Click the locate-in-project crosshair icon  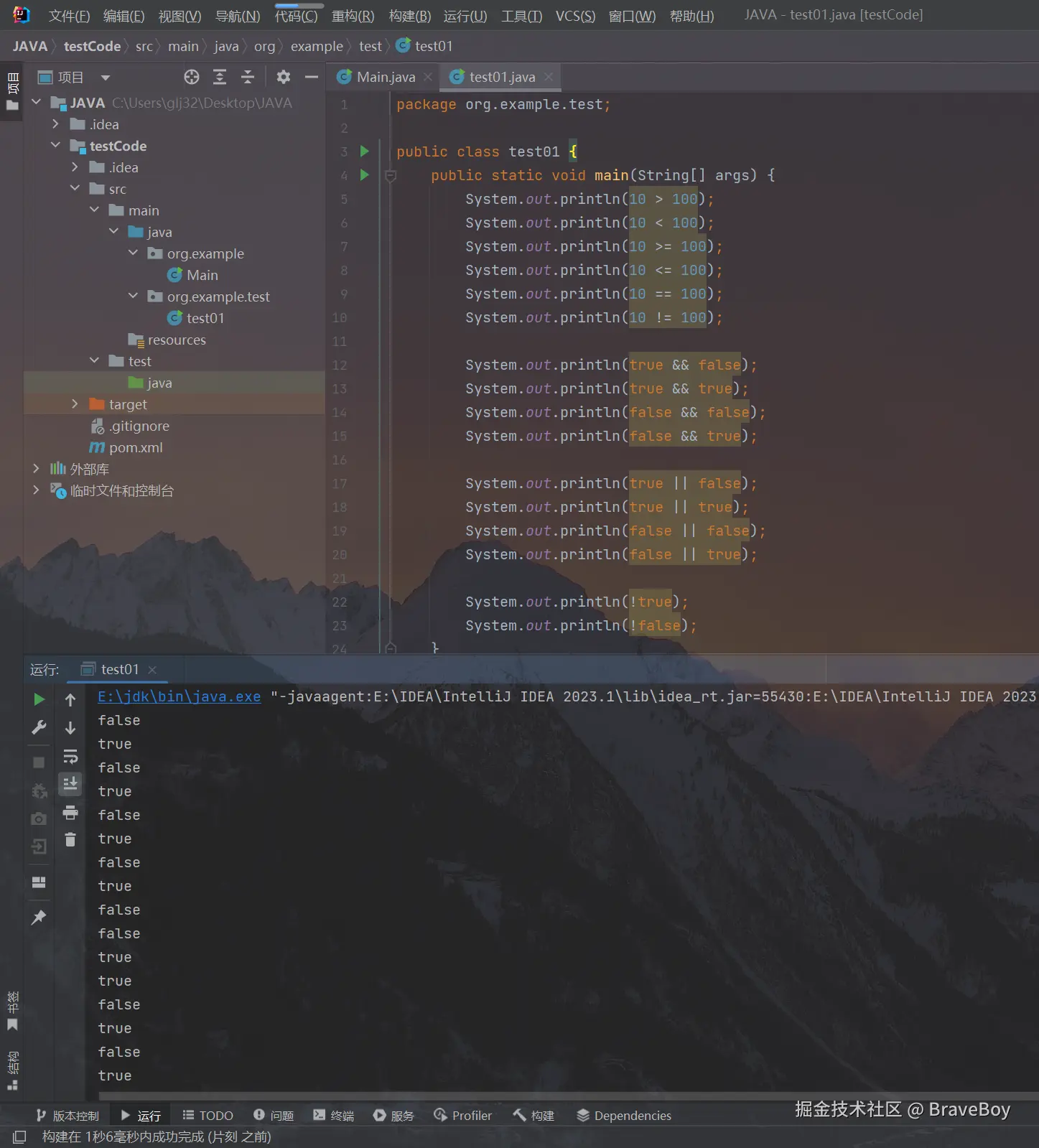tap(191, 77)
